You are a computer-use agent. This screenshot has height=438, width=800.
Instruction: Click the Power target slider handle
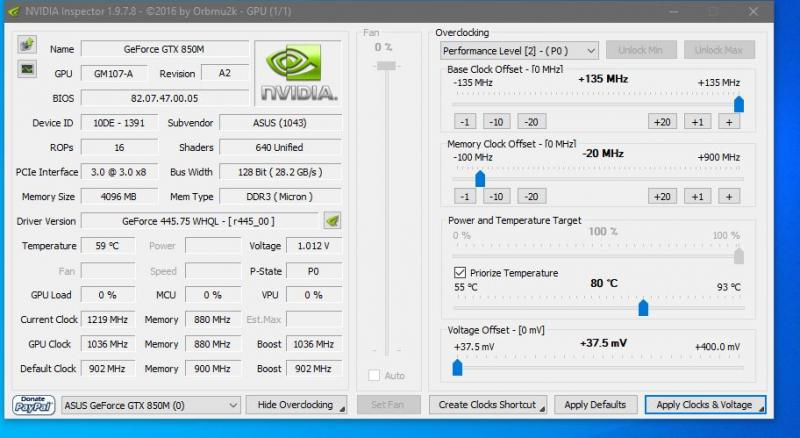tap(739, 256)
